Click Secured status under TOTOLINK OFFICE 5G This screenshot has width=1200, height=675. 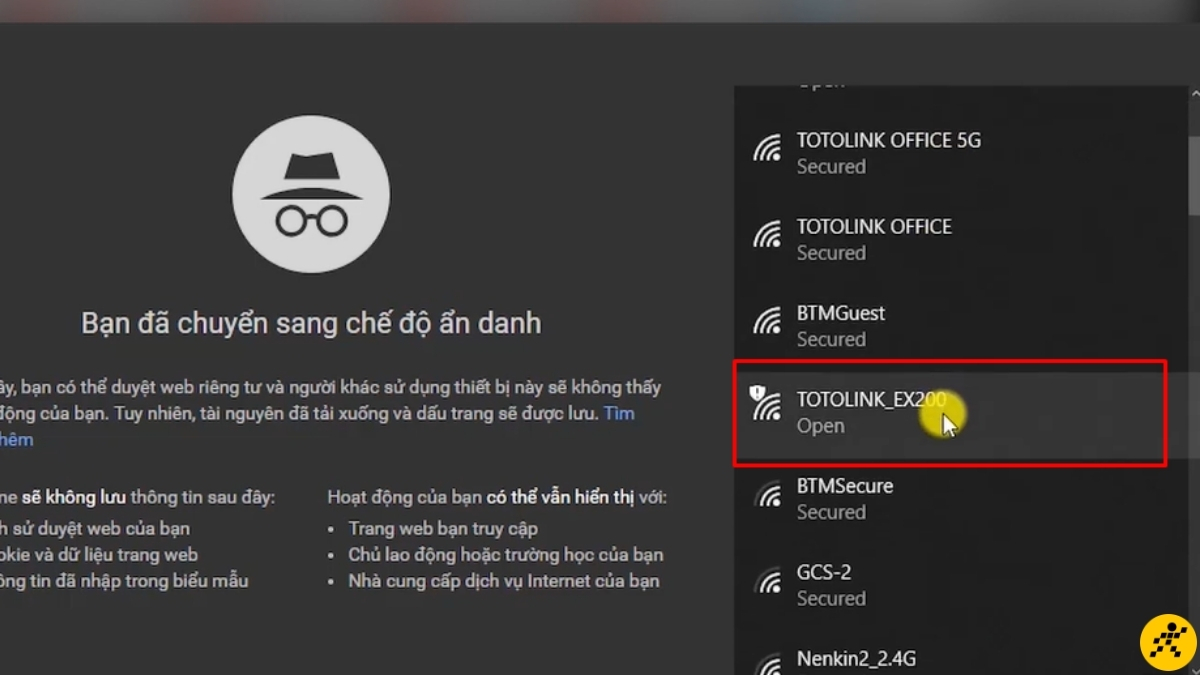point(831,167)
